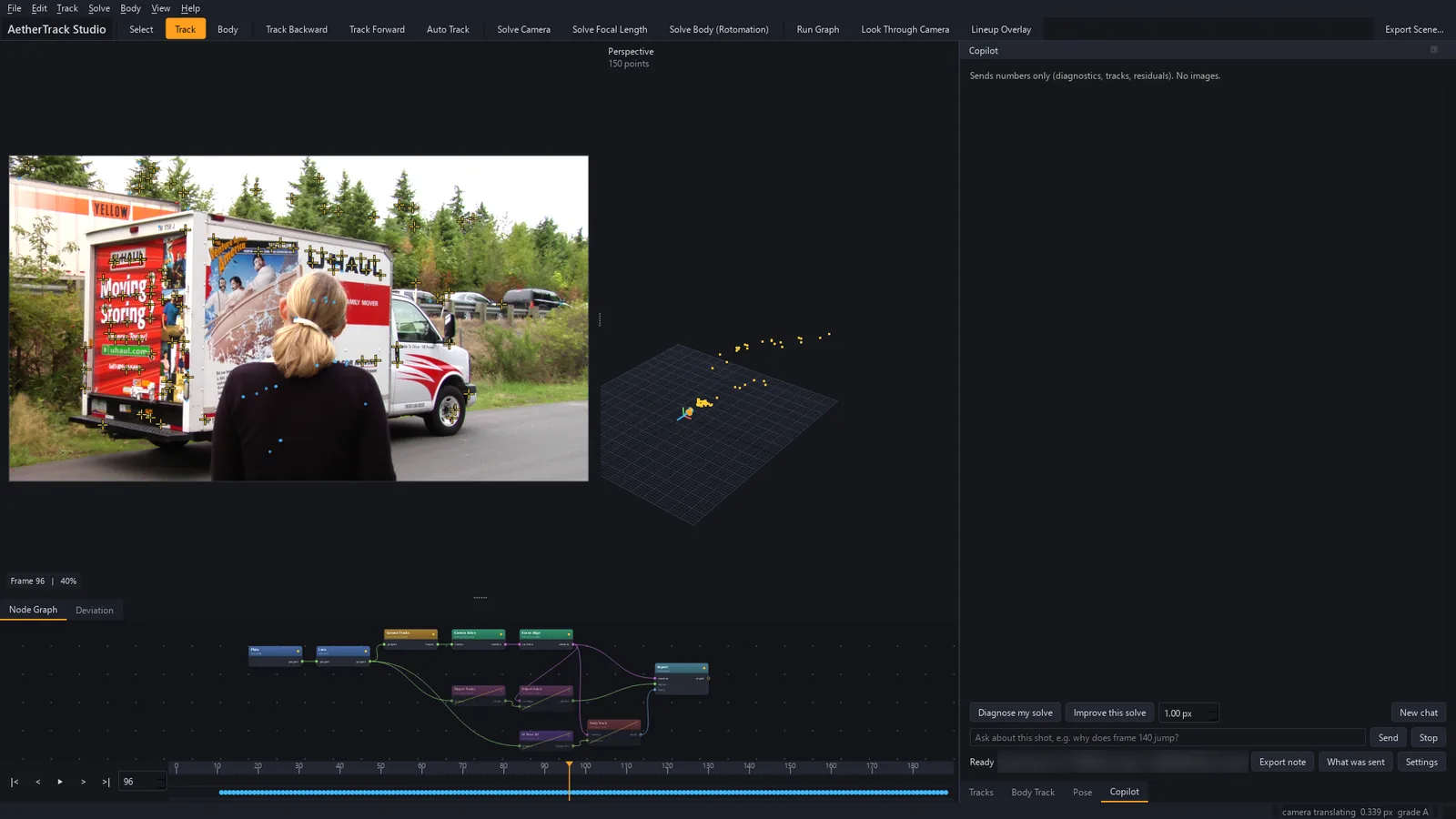The image size is (1456, 819).
Task: Click the blue tracked-frames bar in timeline
Action: point(583,793)
